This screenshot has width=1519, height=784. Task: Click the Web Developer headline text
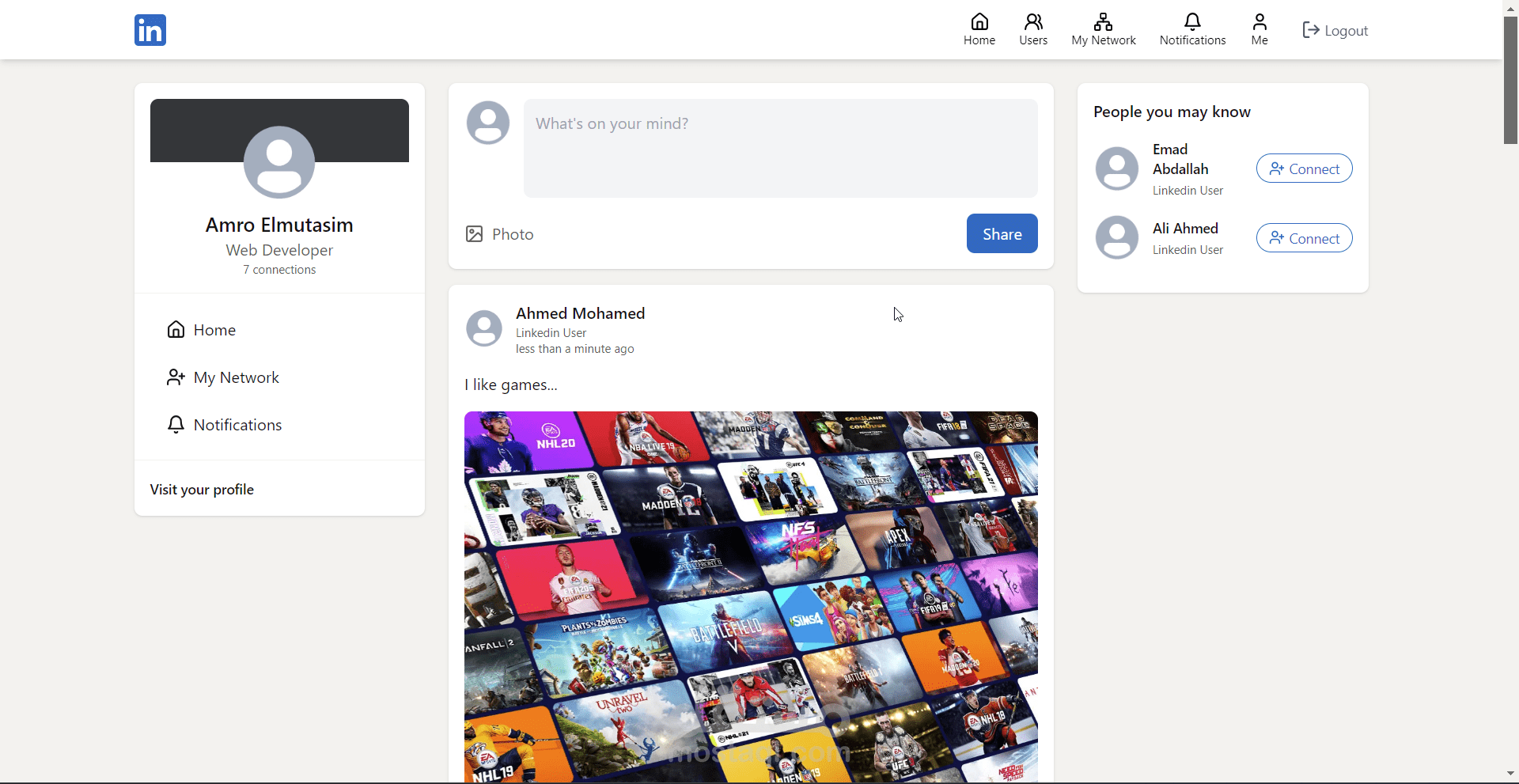point(279,250)
